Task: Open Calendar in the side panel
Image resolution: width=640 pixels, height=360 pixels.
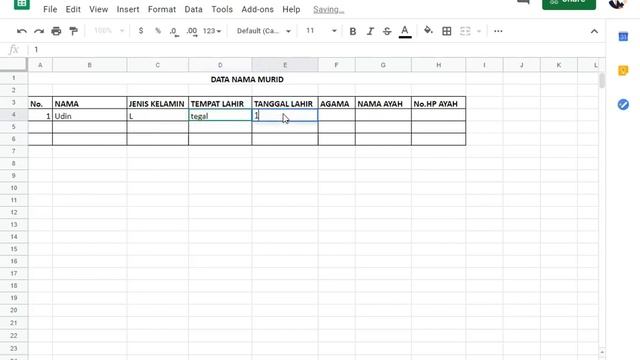Action: (x=623, y=37)
